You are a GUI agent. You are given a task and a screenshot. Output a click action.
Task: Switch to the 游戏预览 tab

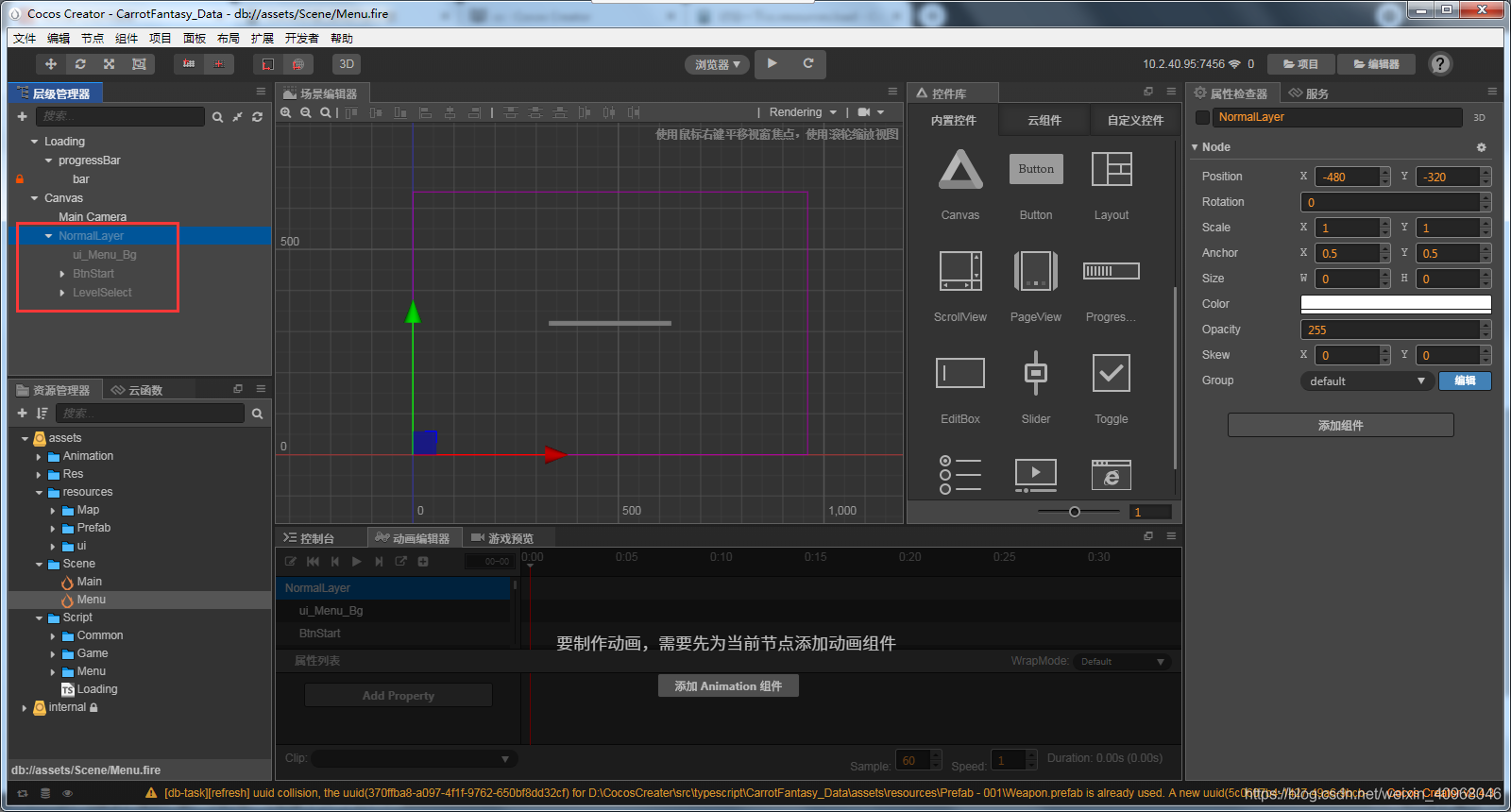511,538
